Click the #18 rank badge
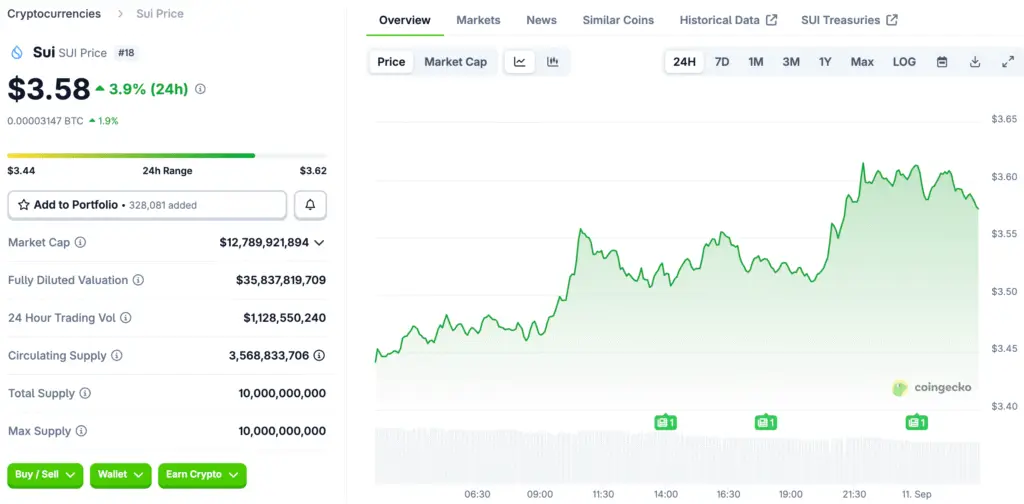1024x504 pixels. pyautogui.click(x=126, y=53)
